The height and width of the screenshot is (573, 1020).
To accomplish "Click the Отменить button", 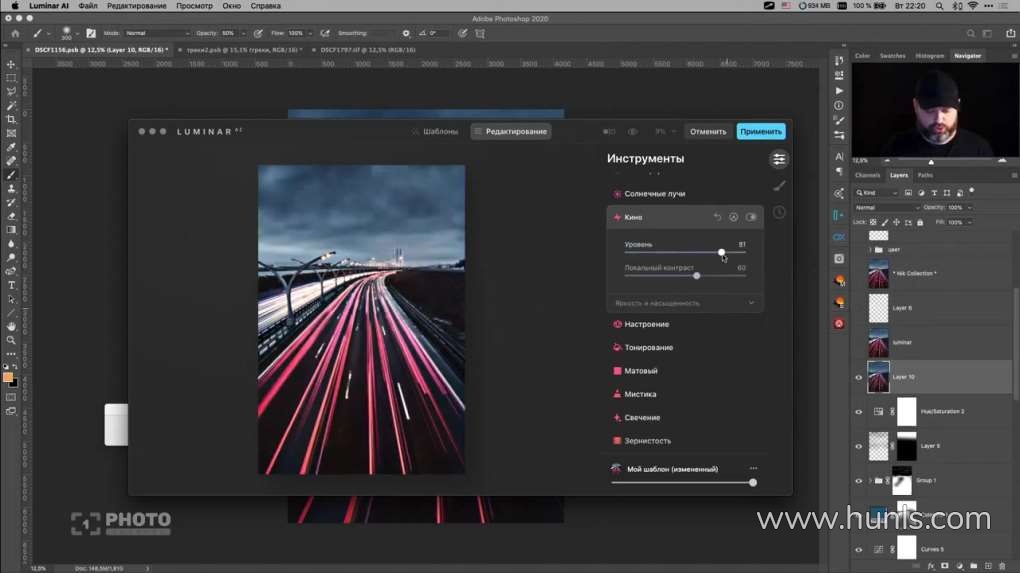I will [x=708, y=131].
